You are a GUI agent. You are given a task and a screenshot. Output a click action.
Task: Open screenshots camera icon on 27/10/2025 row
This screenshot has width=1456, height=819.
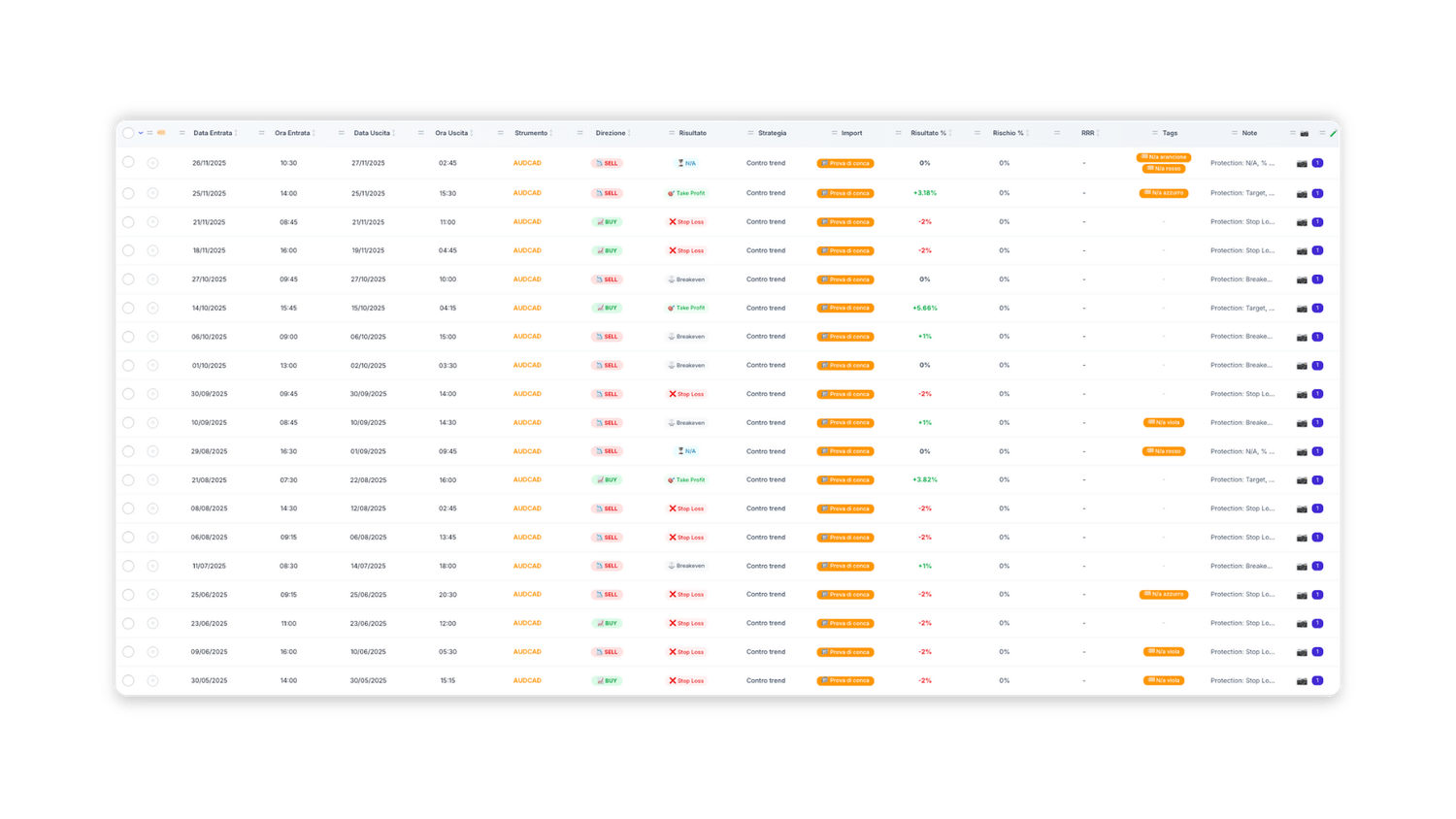[1302, 279]
